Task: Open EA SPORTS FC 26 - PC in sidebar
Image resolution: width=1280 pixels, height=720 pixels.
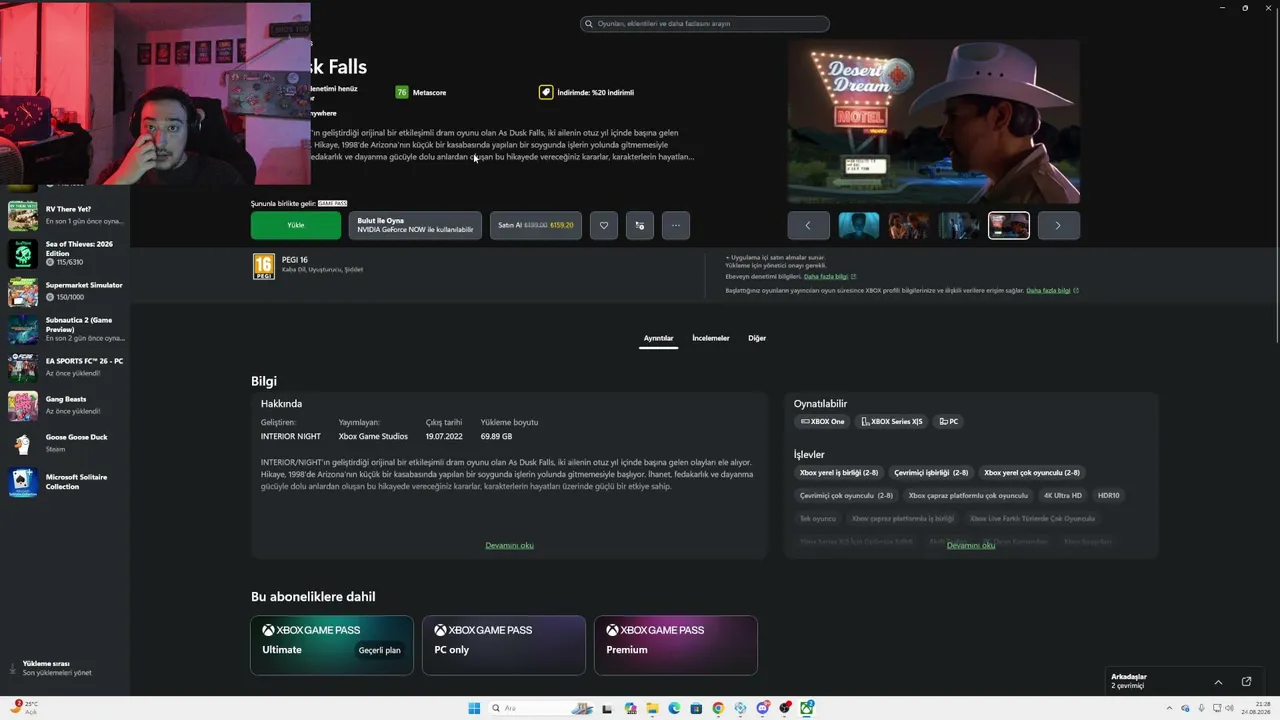Action: pyautogui.click(x=66, y=367)
